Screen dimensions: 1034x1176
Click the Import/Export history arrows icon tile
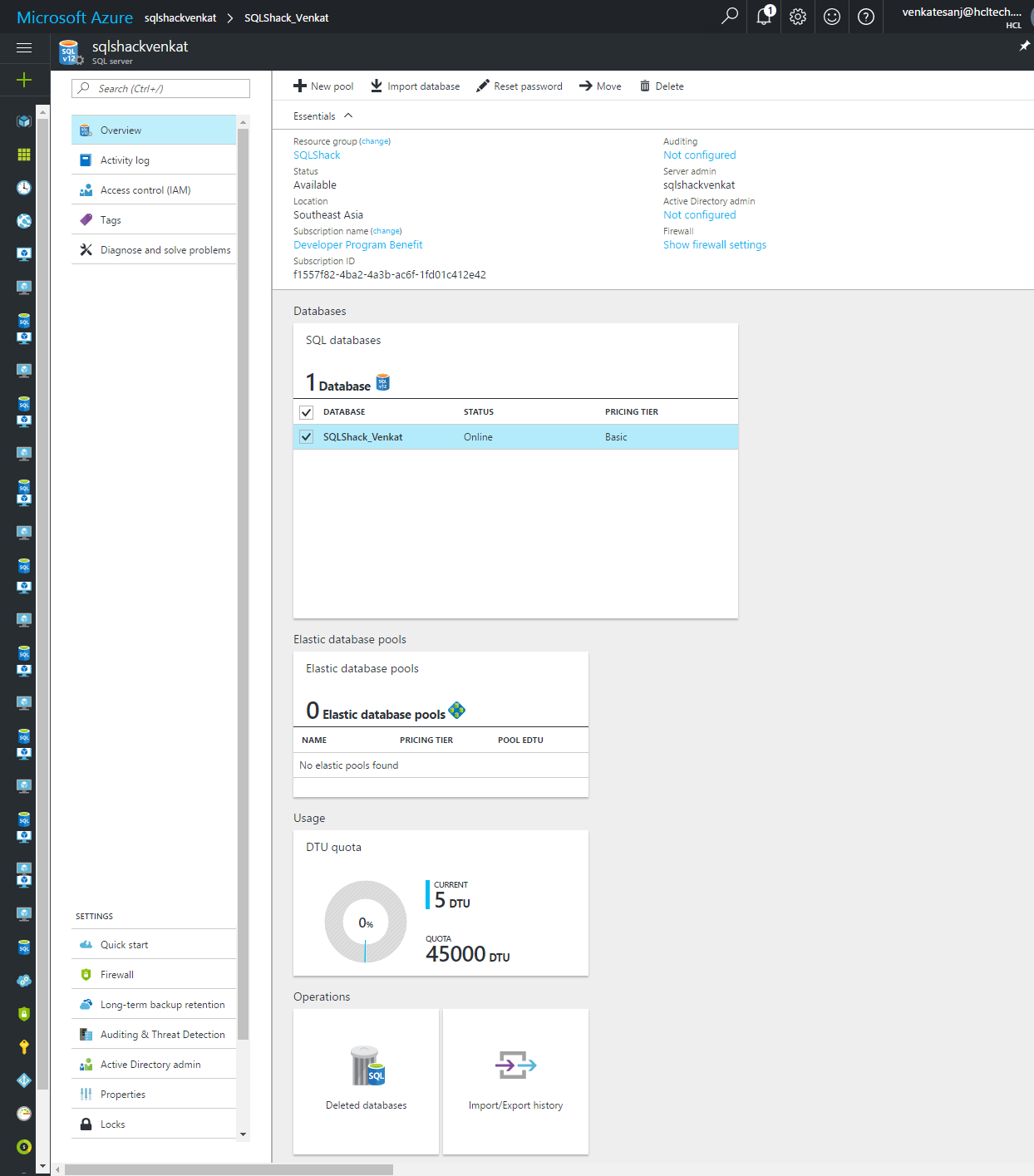point(516,1081)
